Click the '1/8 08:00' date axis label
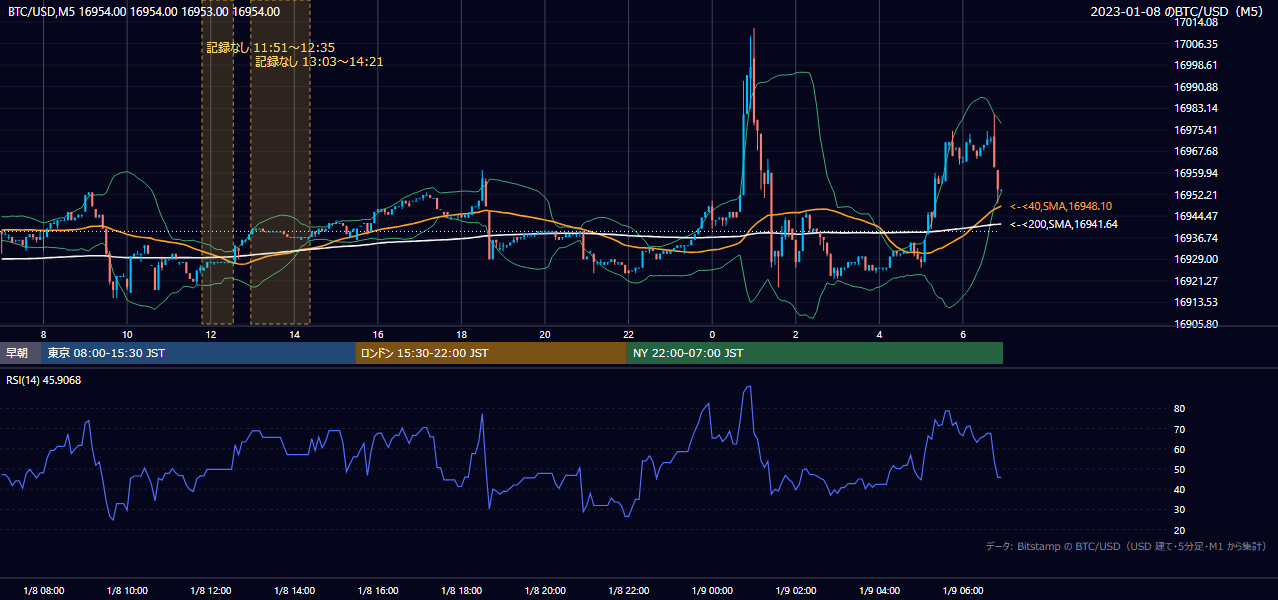Screen dimensions: 1278x600 [x=43, y=591]
